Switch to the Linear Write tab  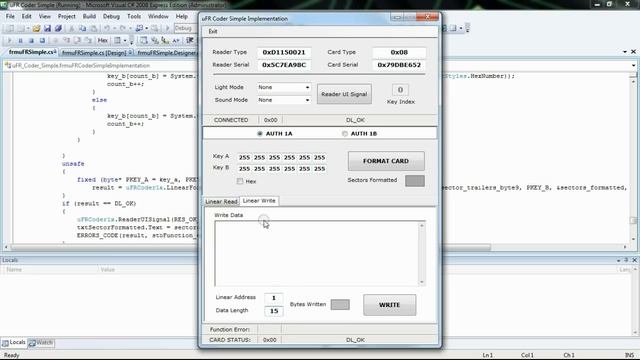click(259, 201)
